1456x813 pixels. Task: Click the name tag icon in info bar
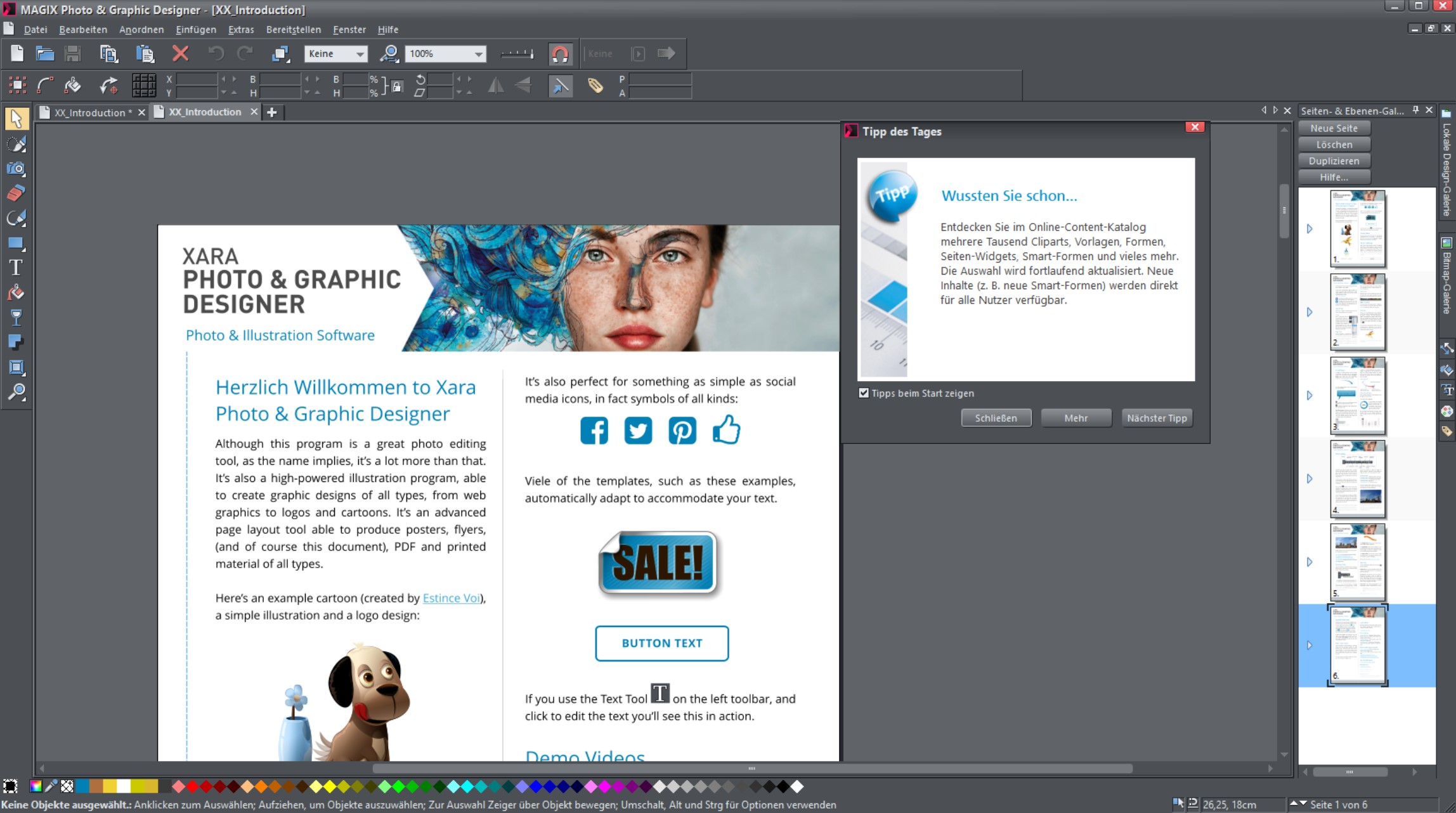pyautogui.click(x=595, y=85)
